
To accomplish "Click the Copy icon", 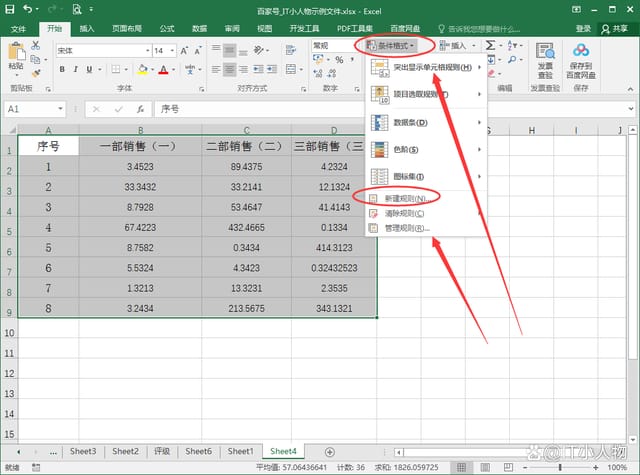I will tap(36, 59).
